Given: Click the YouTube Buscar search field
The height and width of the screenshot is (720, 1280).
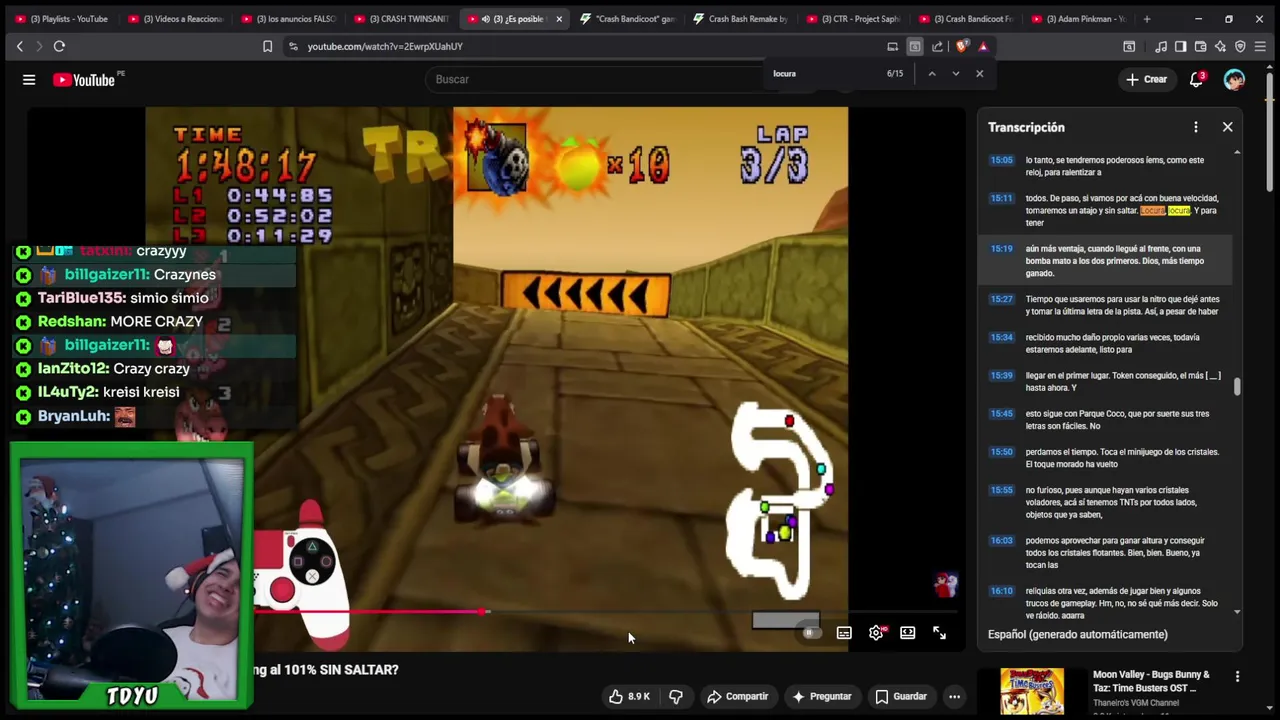Looking at the screenshot, I should (597, 79).
